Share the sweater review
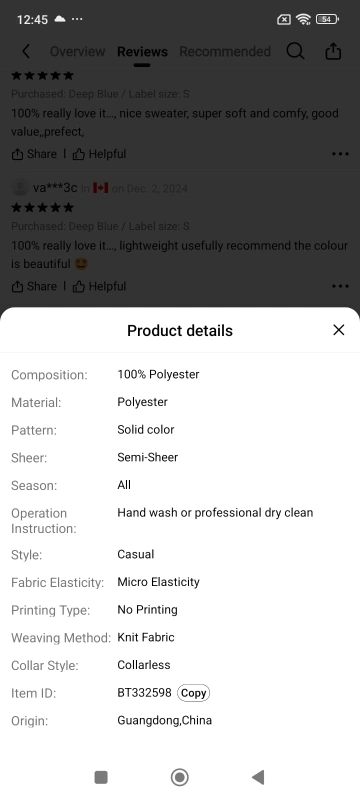This screenshot has height=800, width=360. (34, 154)
